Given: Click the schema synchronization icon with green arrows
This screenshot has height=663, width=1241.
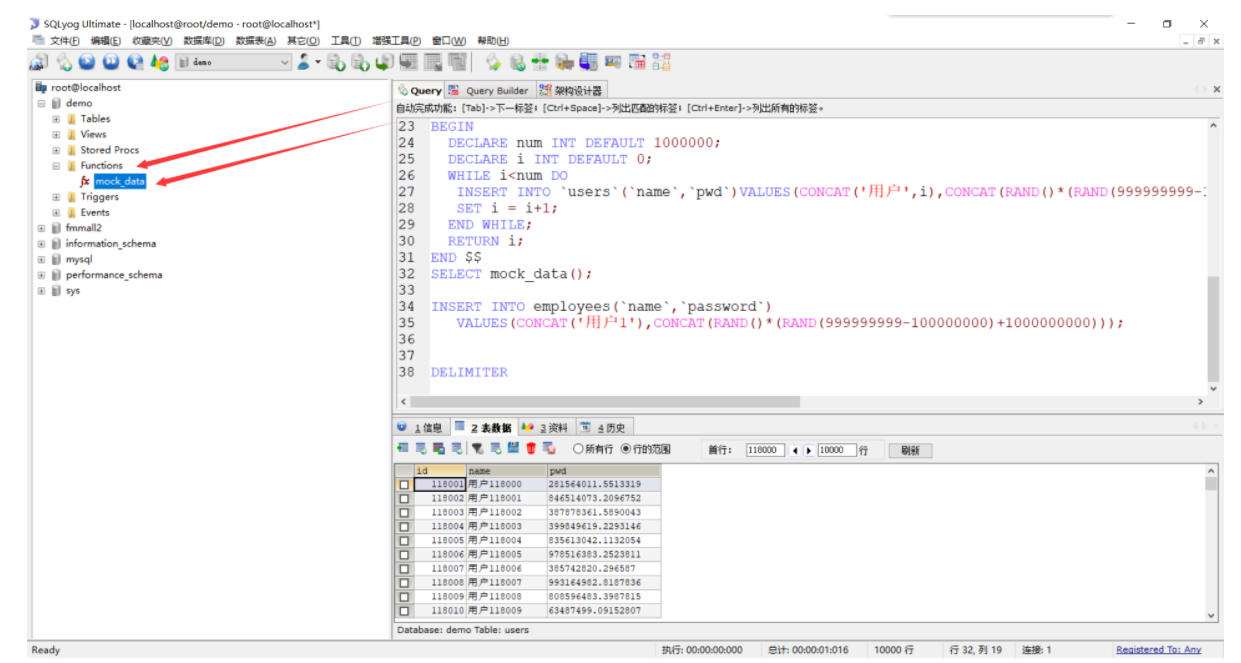Looking at the screenshot, I should pos(541,62).
